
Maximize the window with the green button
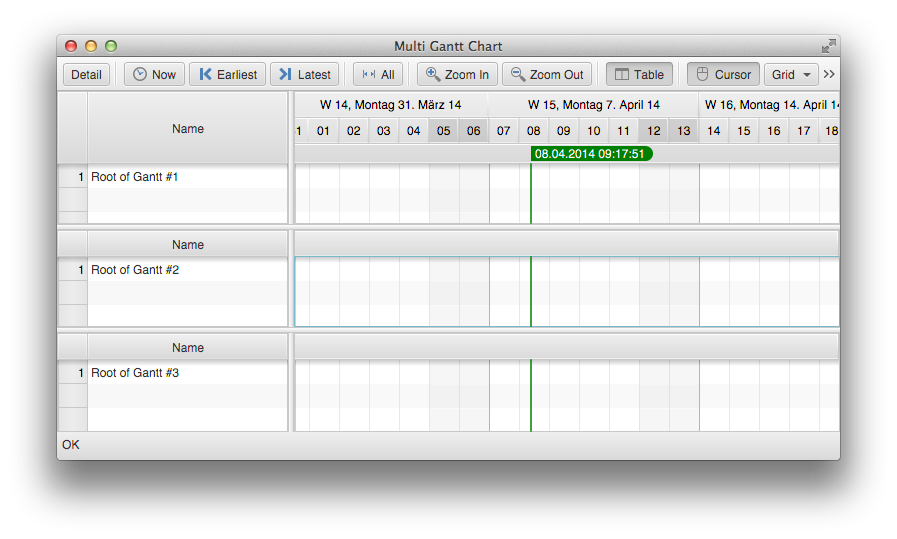click(x=111, y=46)
